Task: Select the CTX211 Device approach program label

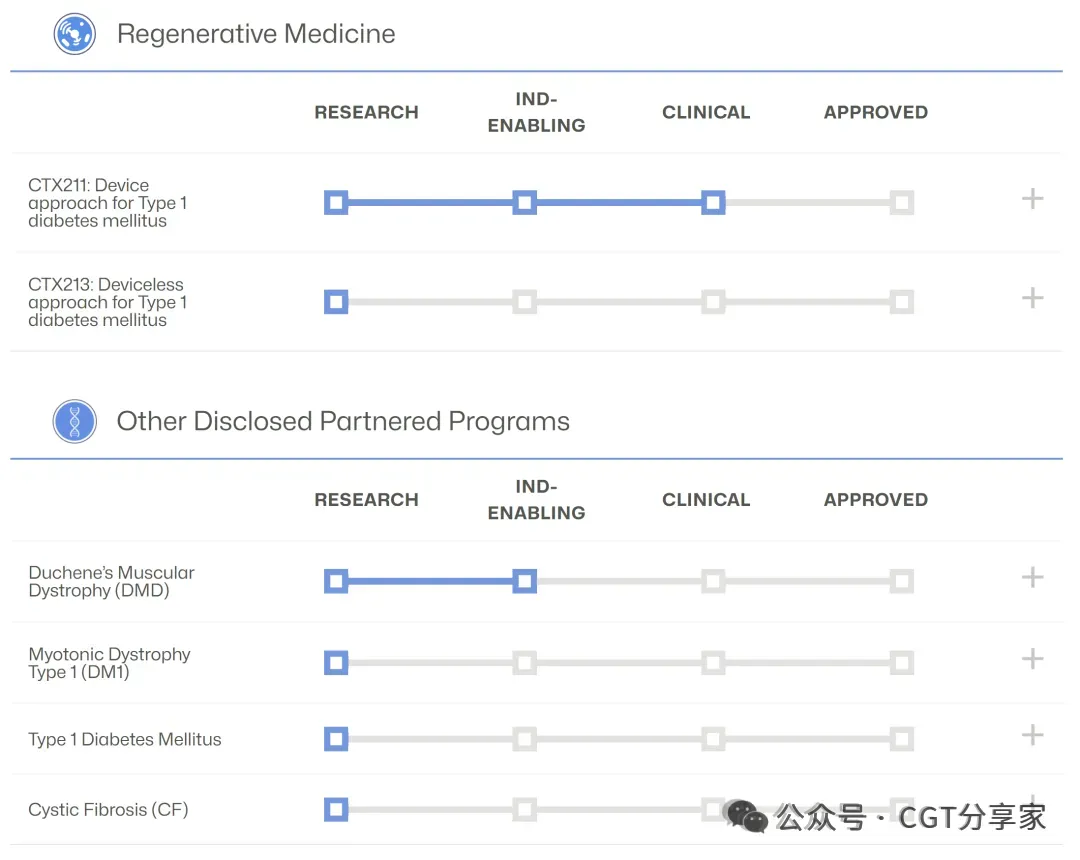Action: [107, 203]
